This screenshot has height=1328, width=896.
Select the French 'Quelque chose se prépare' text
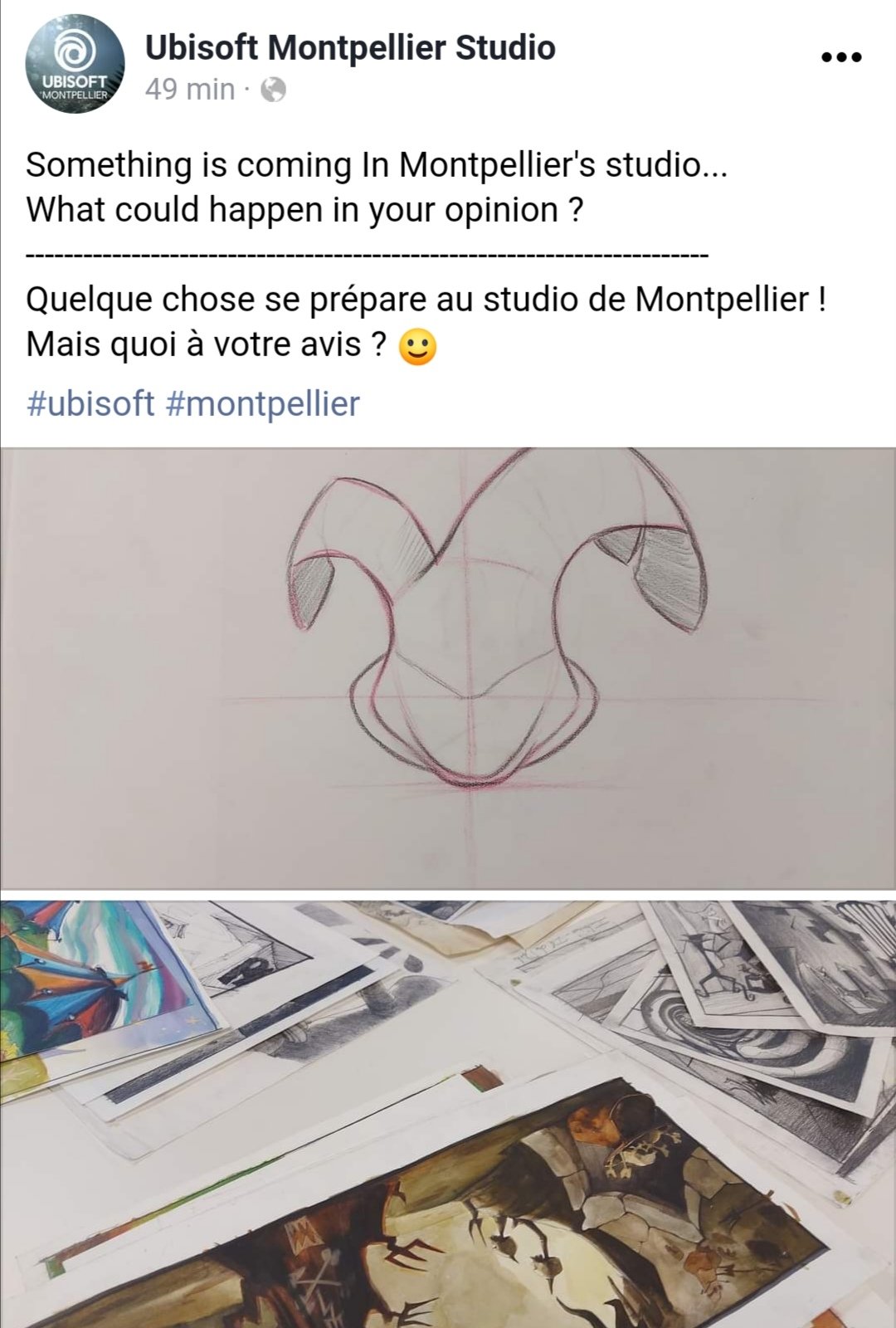(x=426, y=299)
